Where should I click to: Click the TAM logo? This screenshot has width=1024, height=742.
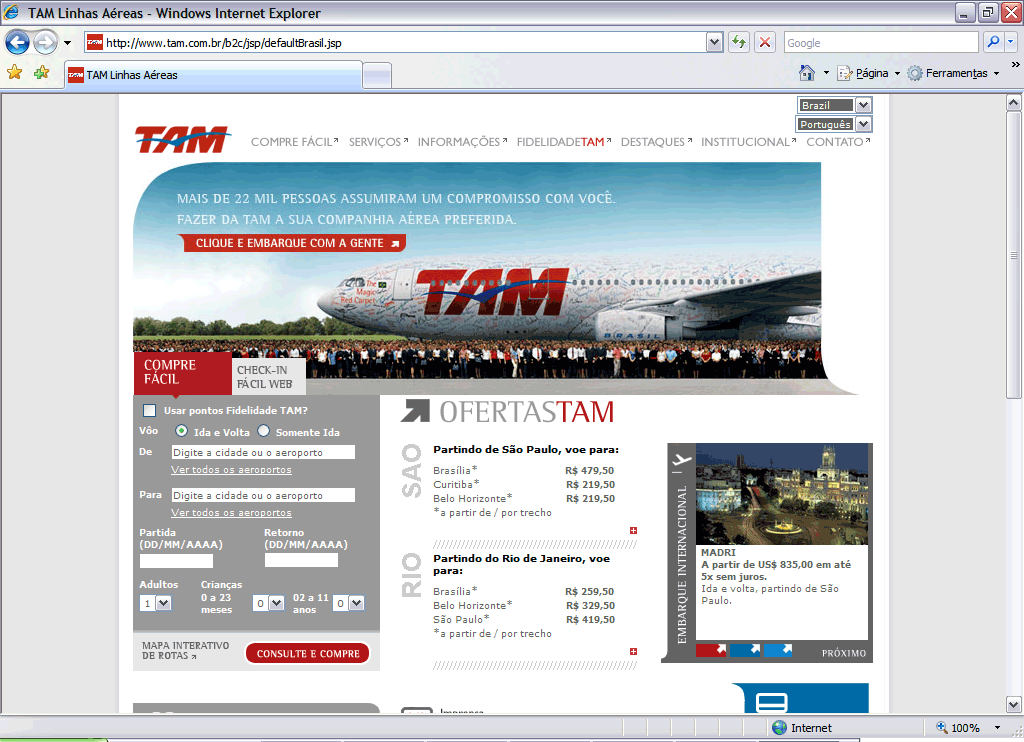pos(182,139)
